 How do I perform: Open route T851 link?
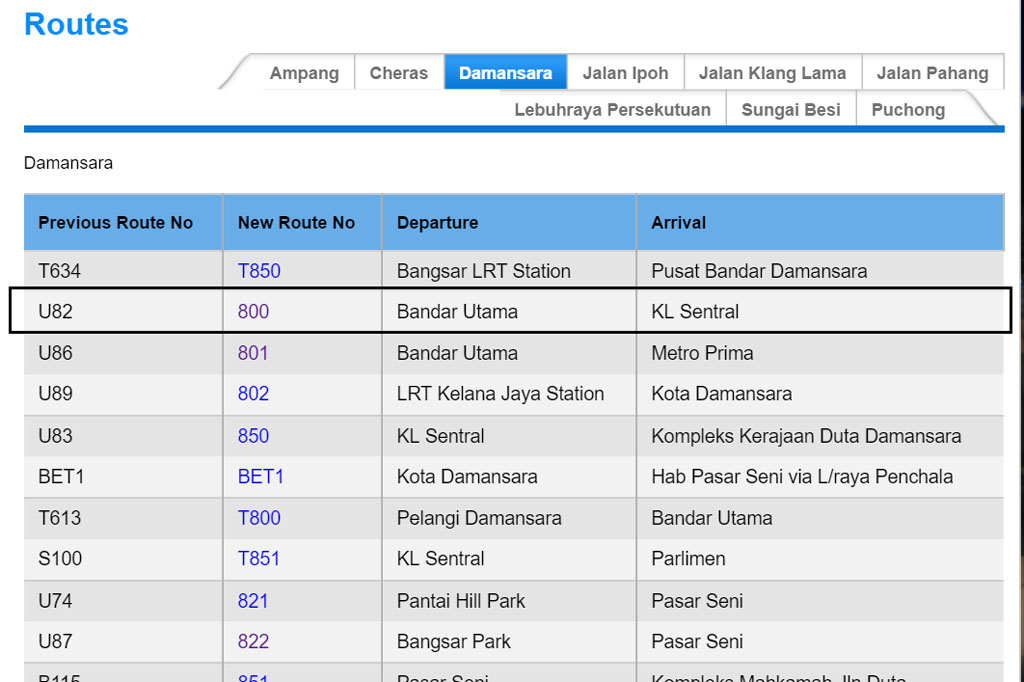(259, 559)
